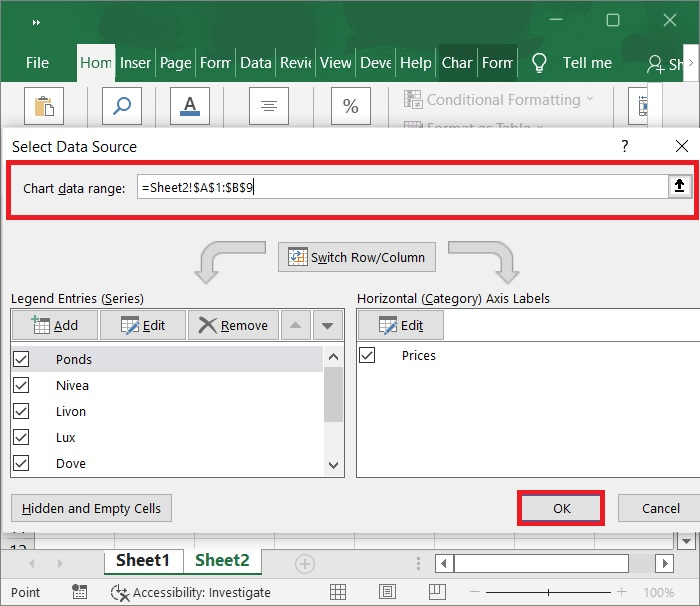Uncheck the Nivea series checkbox
The height and width of the screenshot is (606, 700).
coord(21,385)
